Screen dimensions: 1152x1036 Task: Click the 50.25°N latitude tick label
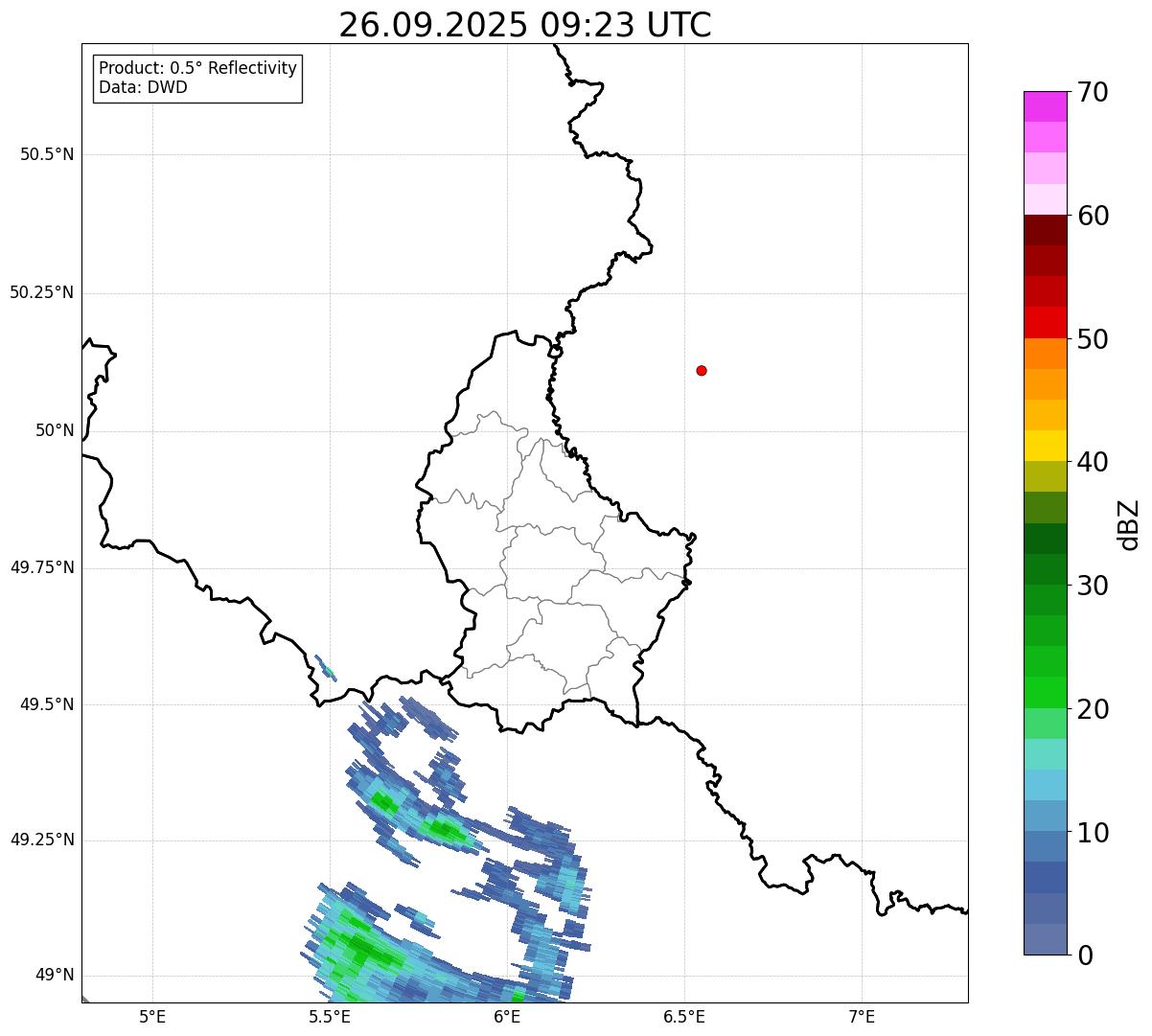tap(42, 292)
